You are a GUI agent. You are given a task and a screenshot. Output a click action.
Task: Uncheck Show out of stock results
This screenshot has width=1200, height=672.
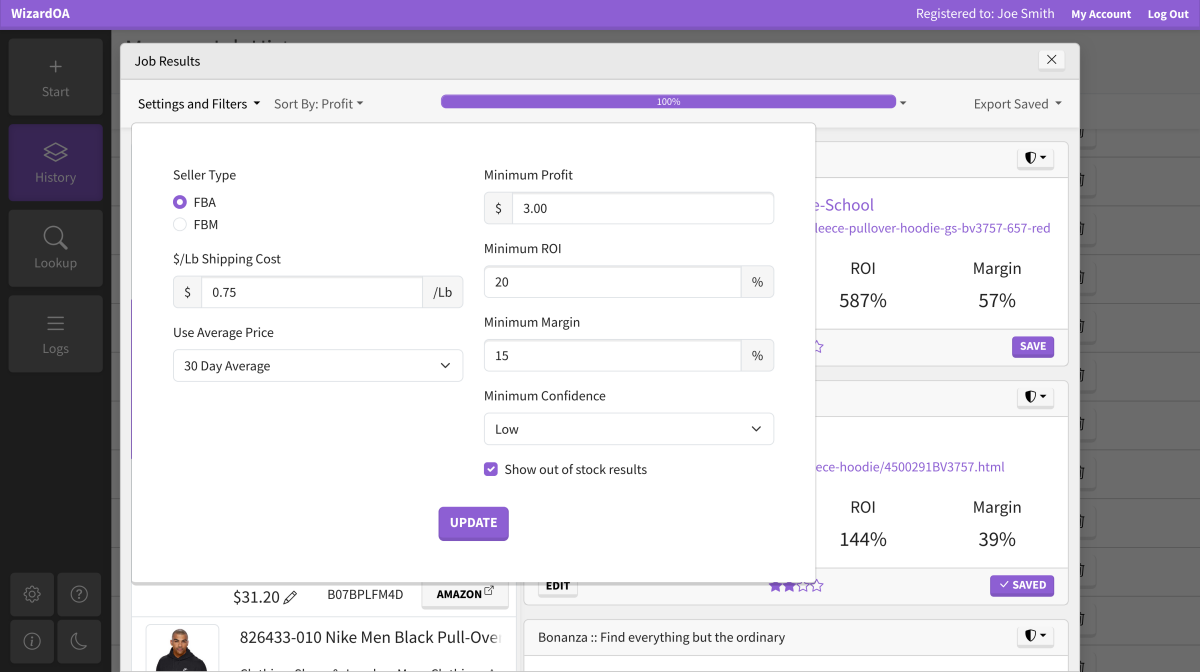coord(491,469)
